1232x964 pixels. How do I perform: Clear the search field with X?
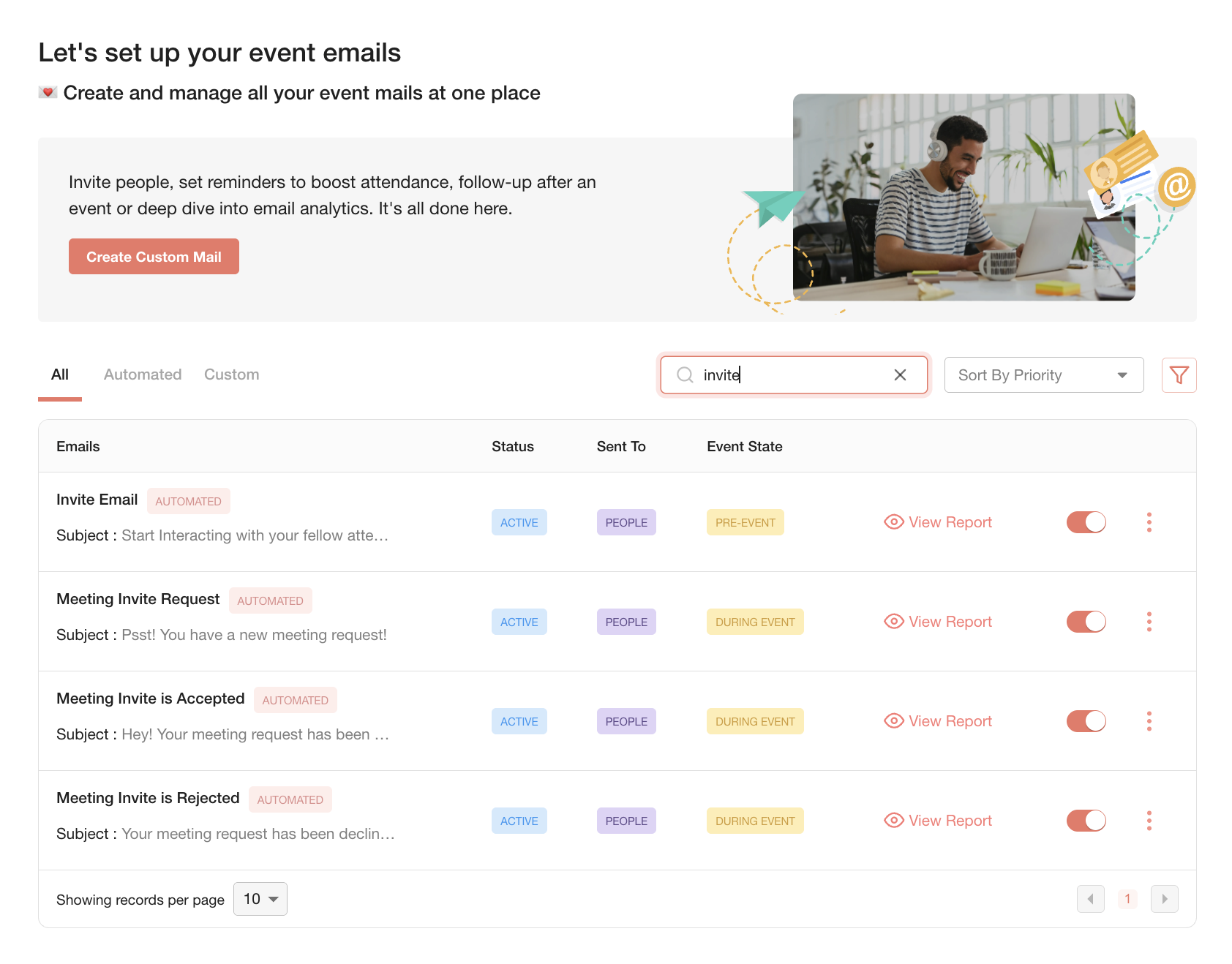tap(900, 375)
